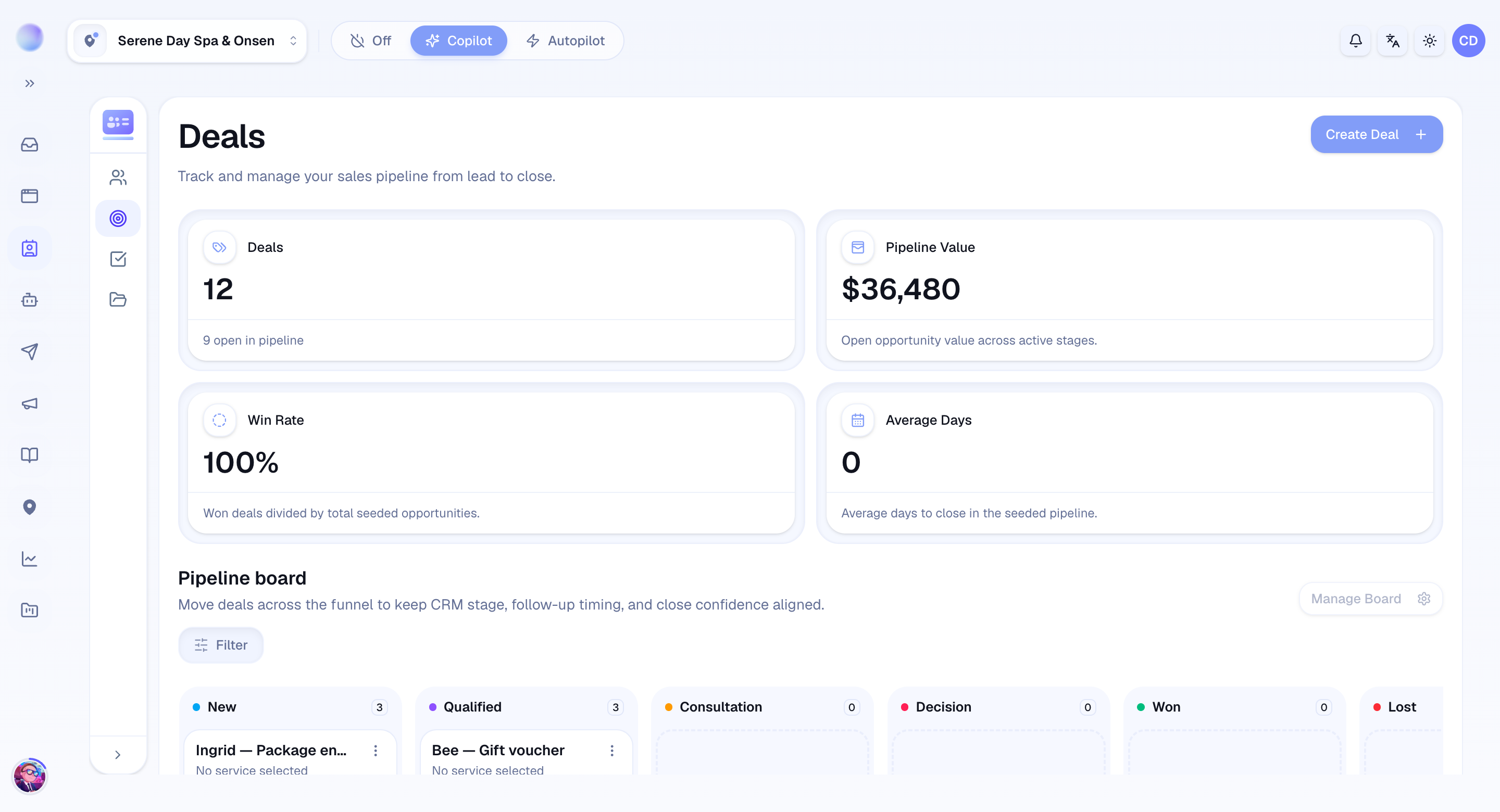Select the New stage column header
This screenshot has width=1500, height=812.
click(x=291, y=707)
